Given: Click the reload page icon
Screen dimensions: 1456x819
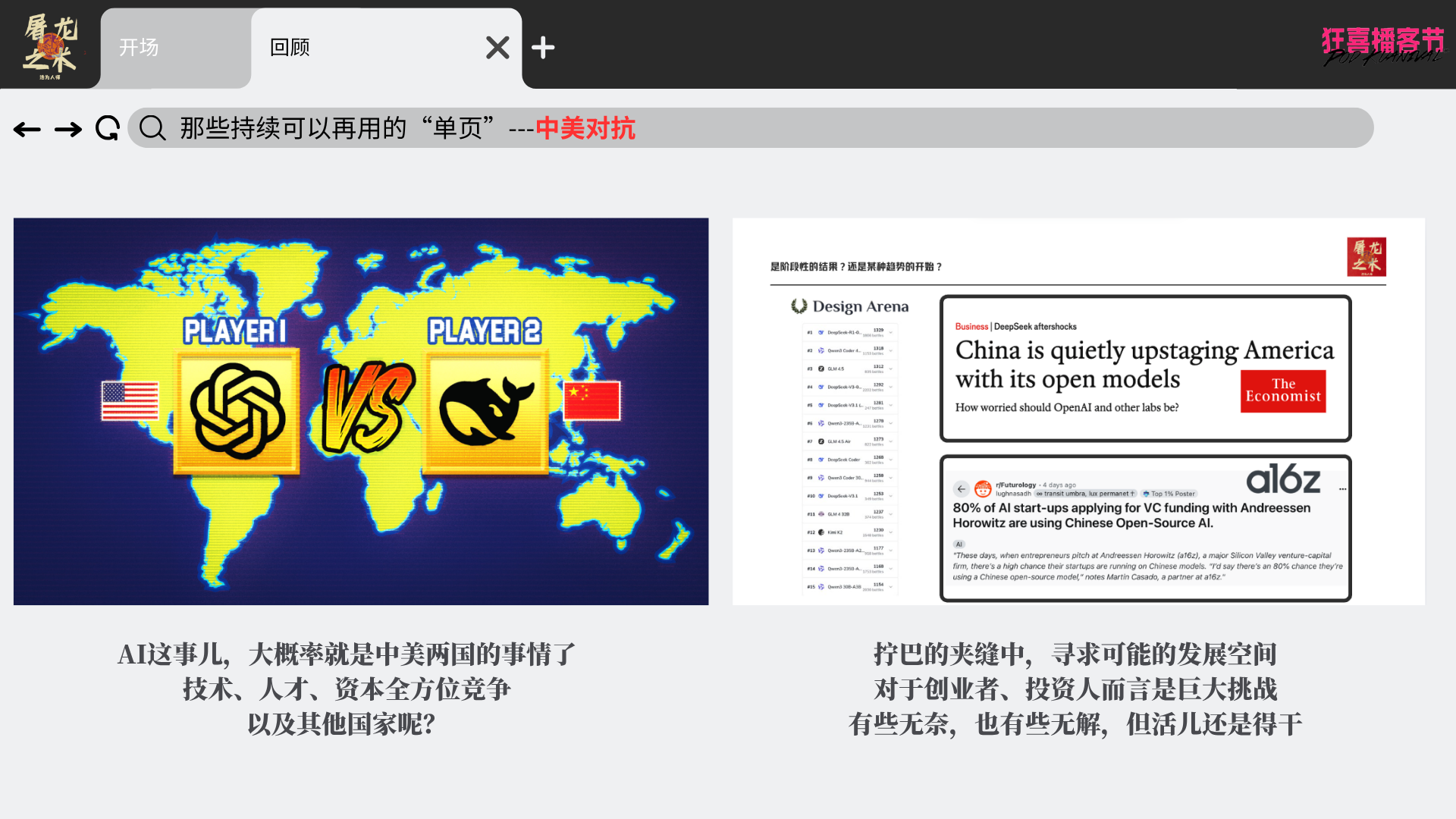Looking at the screenshot, I should click(x=108, y=128).
